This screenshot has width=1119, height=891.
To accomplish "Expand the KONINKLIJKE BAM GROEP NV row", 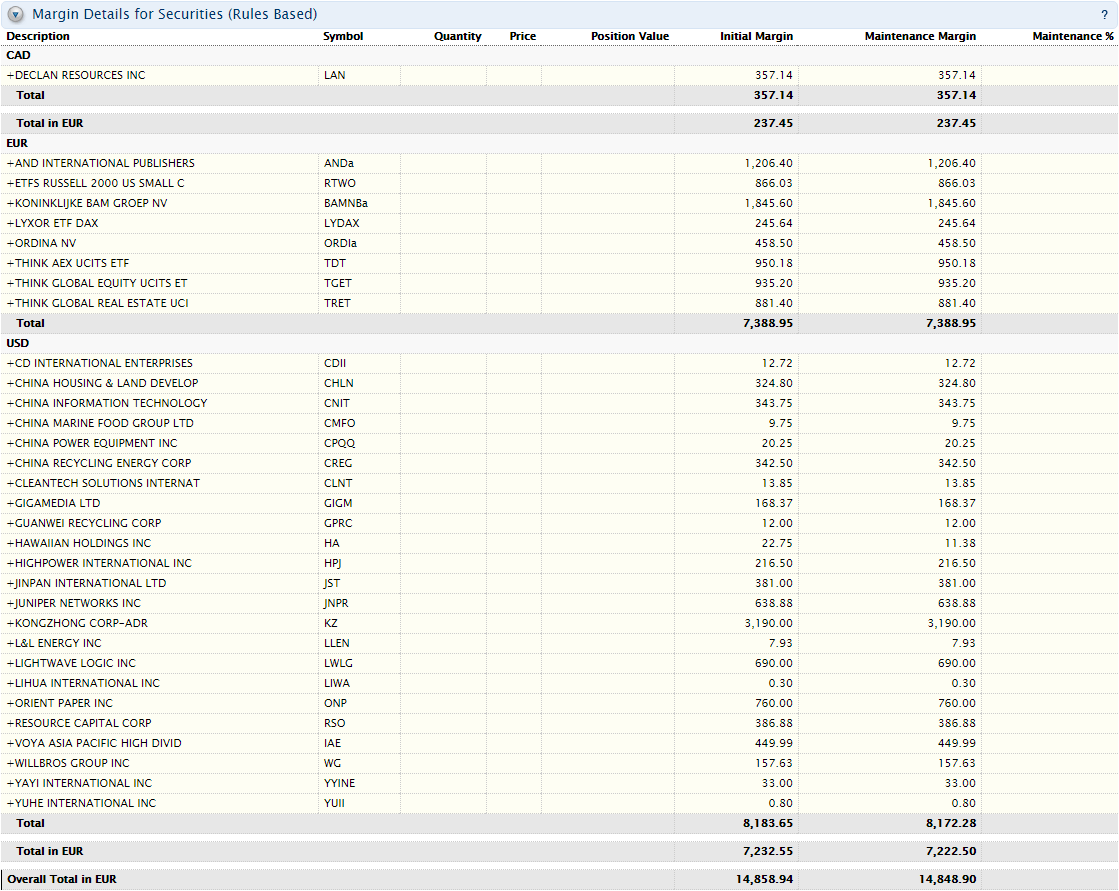I will pos(11,203).
